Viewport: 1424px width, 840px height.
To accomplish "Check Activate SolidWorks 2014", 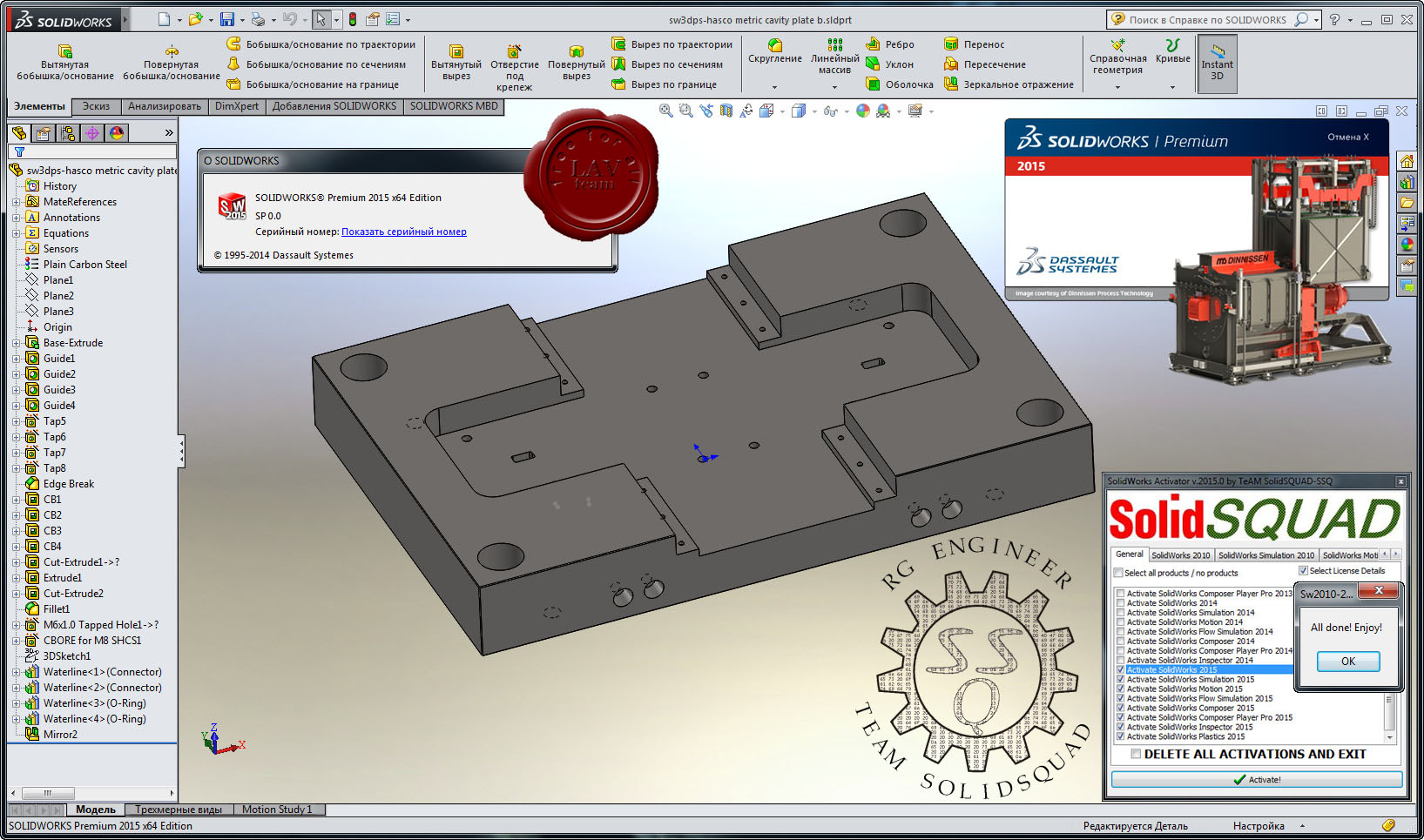I will click(1121, 603).
